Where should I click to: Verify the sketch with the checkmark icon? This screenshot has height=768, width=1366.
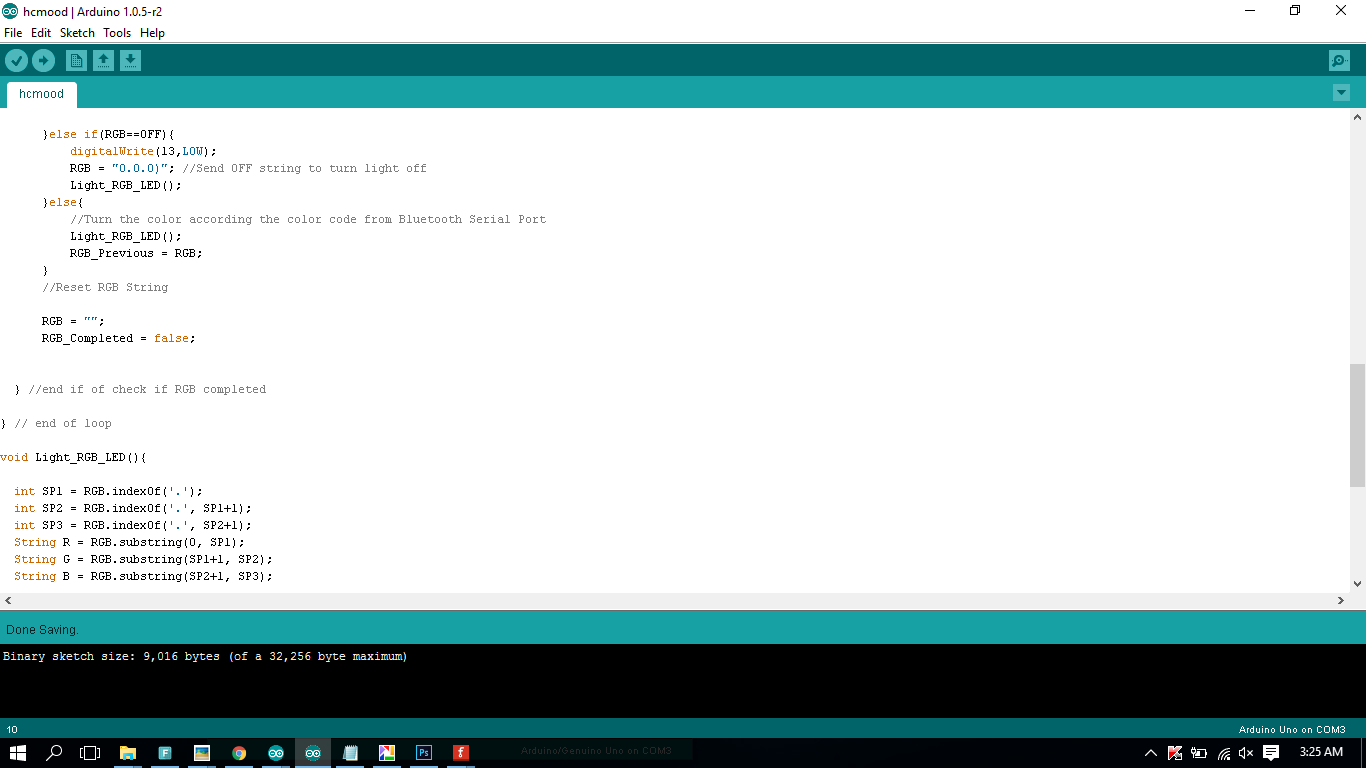coord(16,60)
